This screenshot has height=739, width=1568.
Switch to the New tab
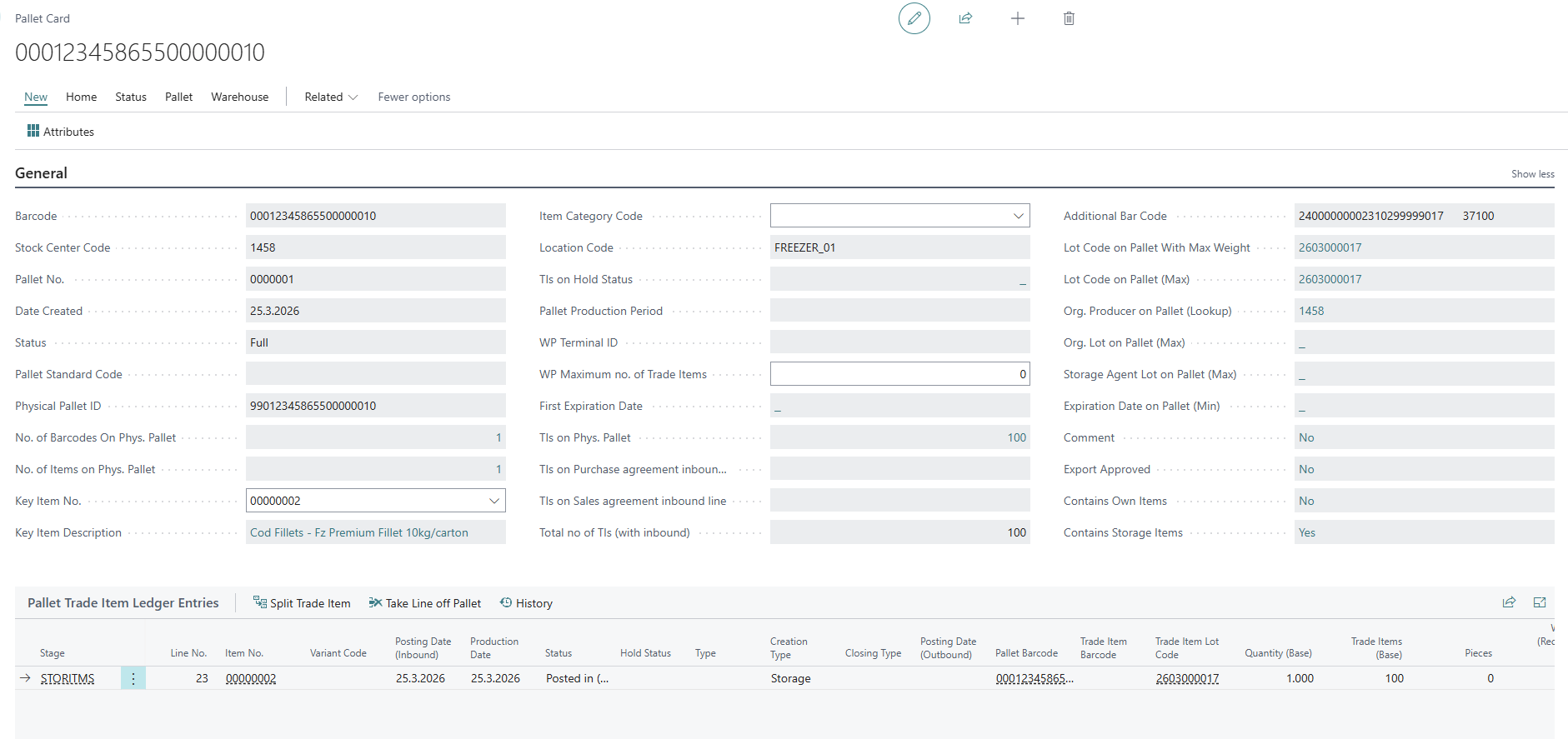click(x=36, y=97)
